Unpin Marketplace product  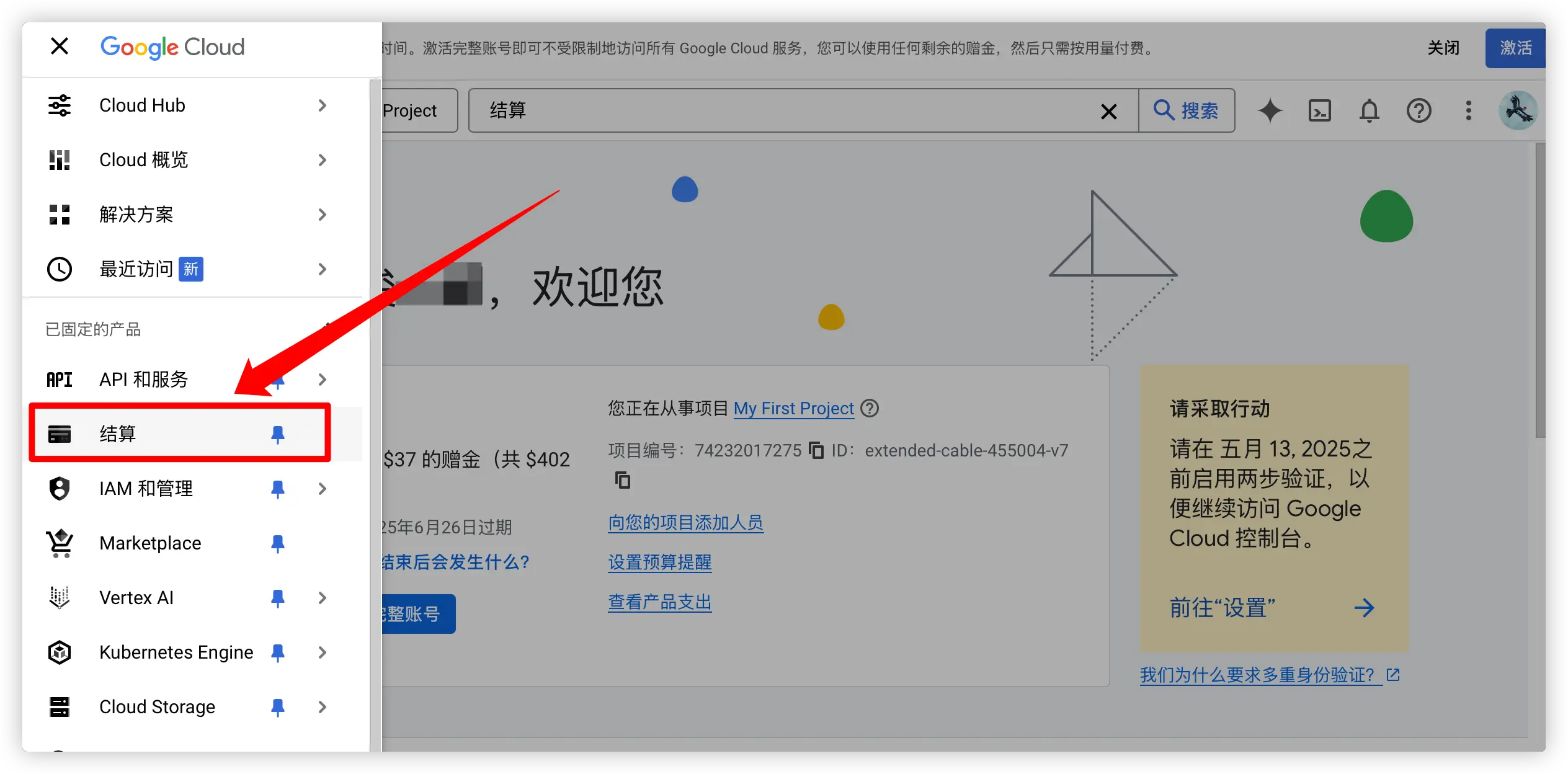click(278, 544)
